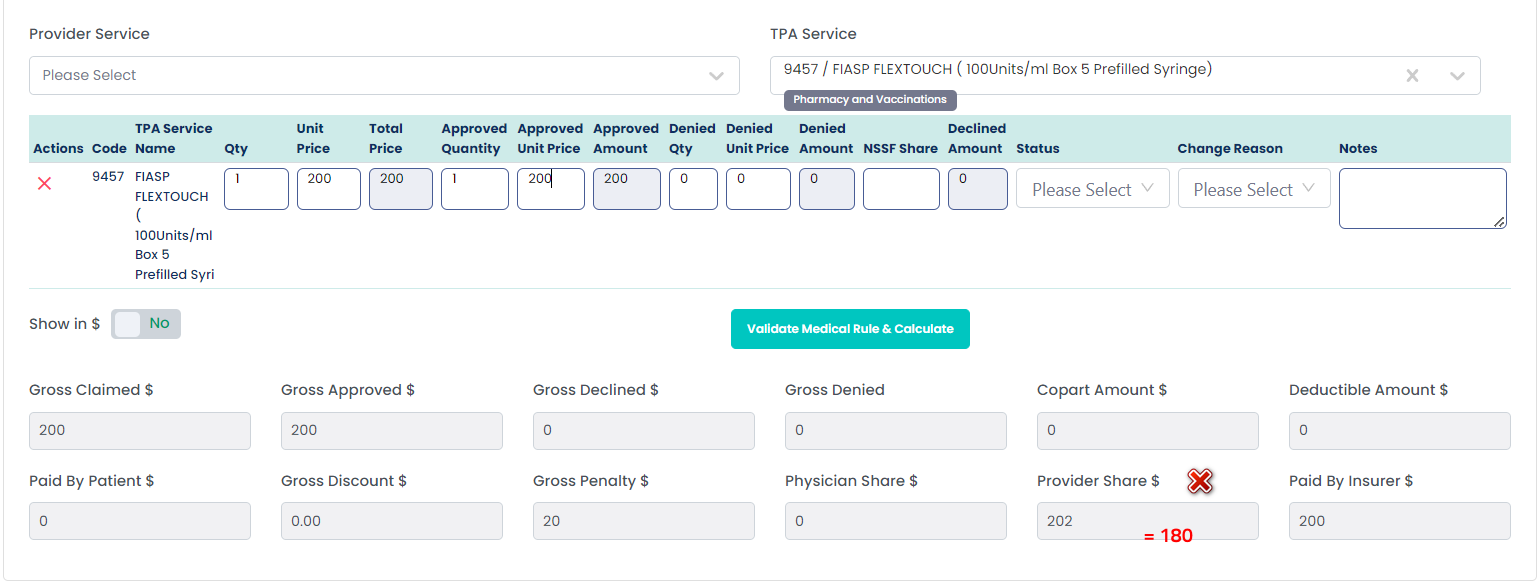Expand the TPA Service dropdown arrow
Viewport: 1537px width, 583px height.
(1457, 76)
